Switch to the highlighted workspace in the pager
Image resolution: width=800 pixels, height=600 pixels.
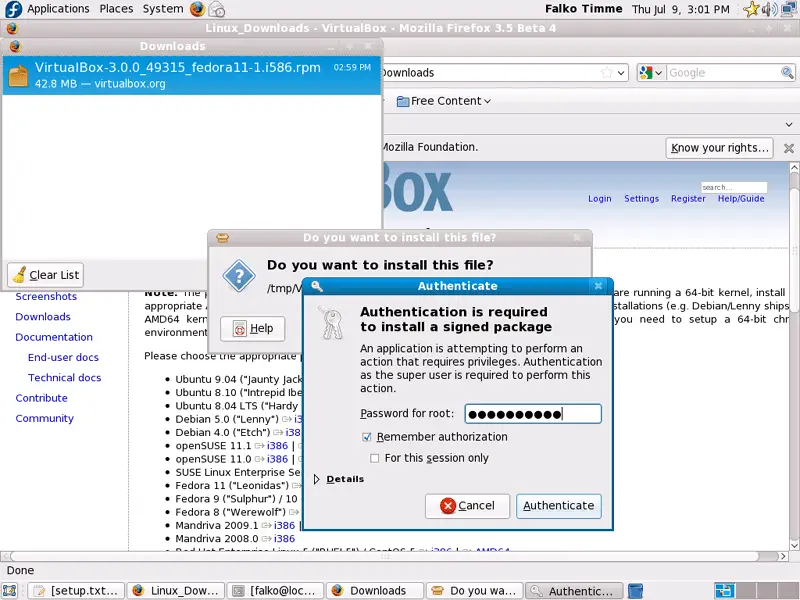coord(724,591)
